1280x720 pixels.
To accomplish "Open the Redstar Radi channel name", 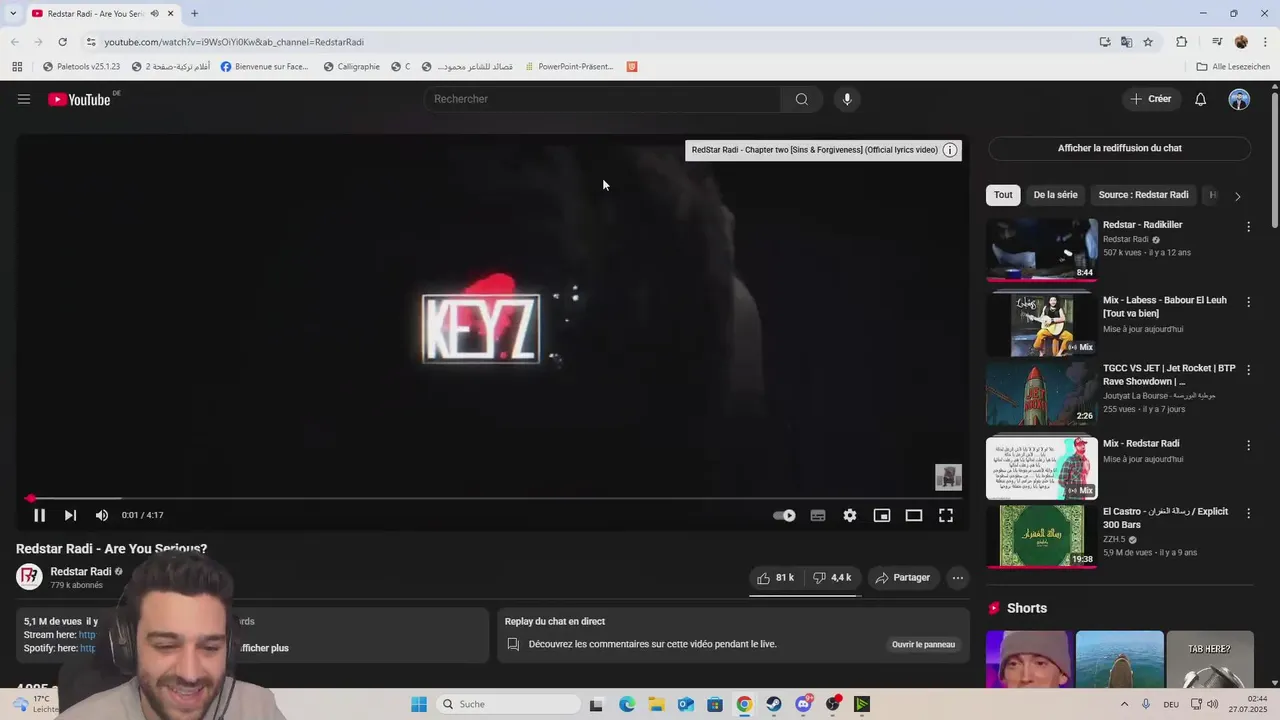I will (x=81, y=572).
